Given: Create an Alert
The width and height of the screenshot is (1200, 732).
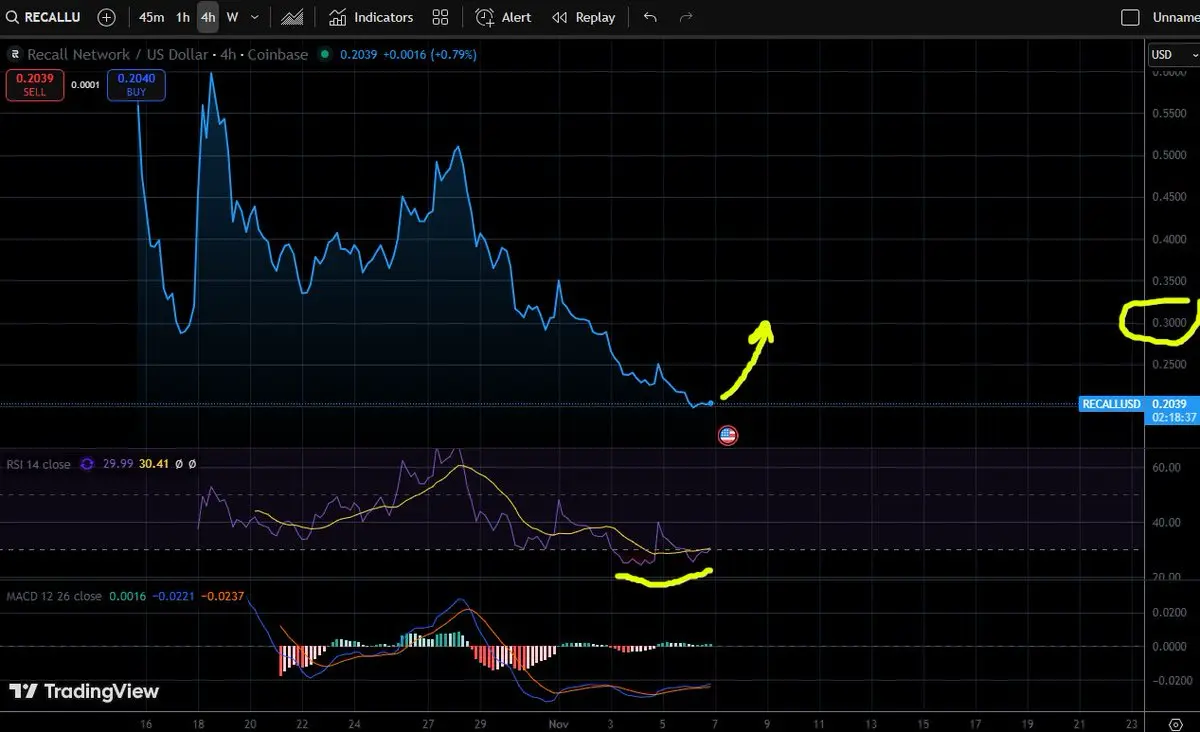Looking at the screenshot, I should pos(503,17).
